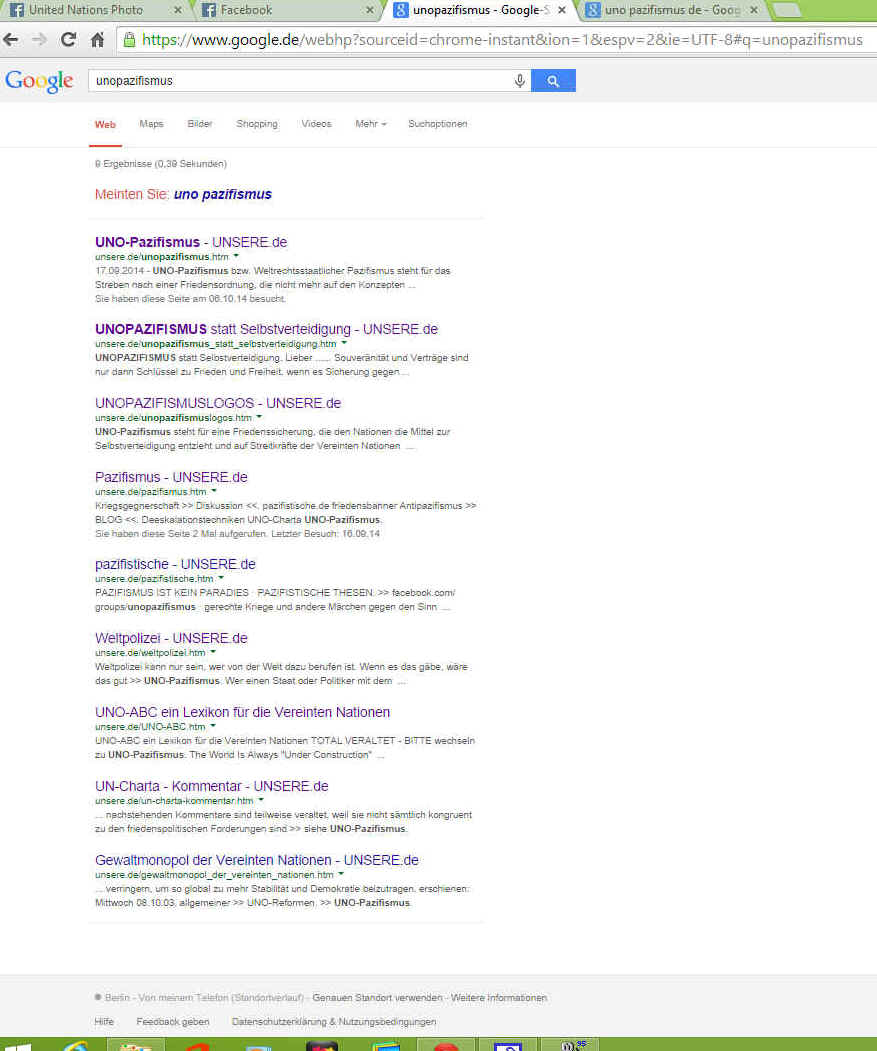Open the 'UN-Charta - Kommentar' result
877x1051 pixels.
[211, 786]
